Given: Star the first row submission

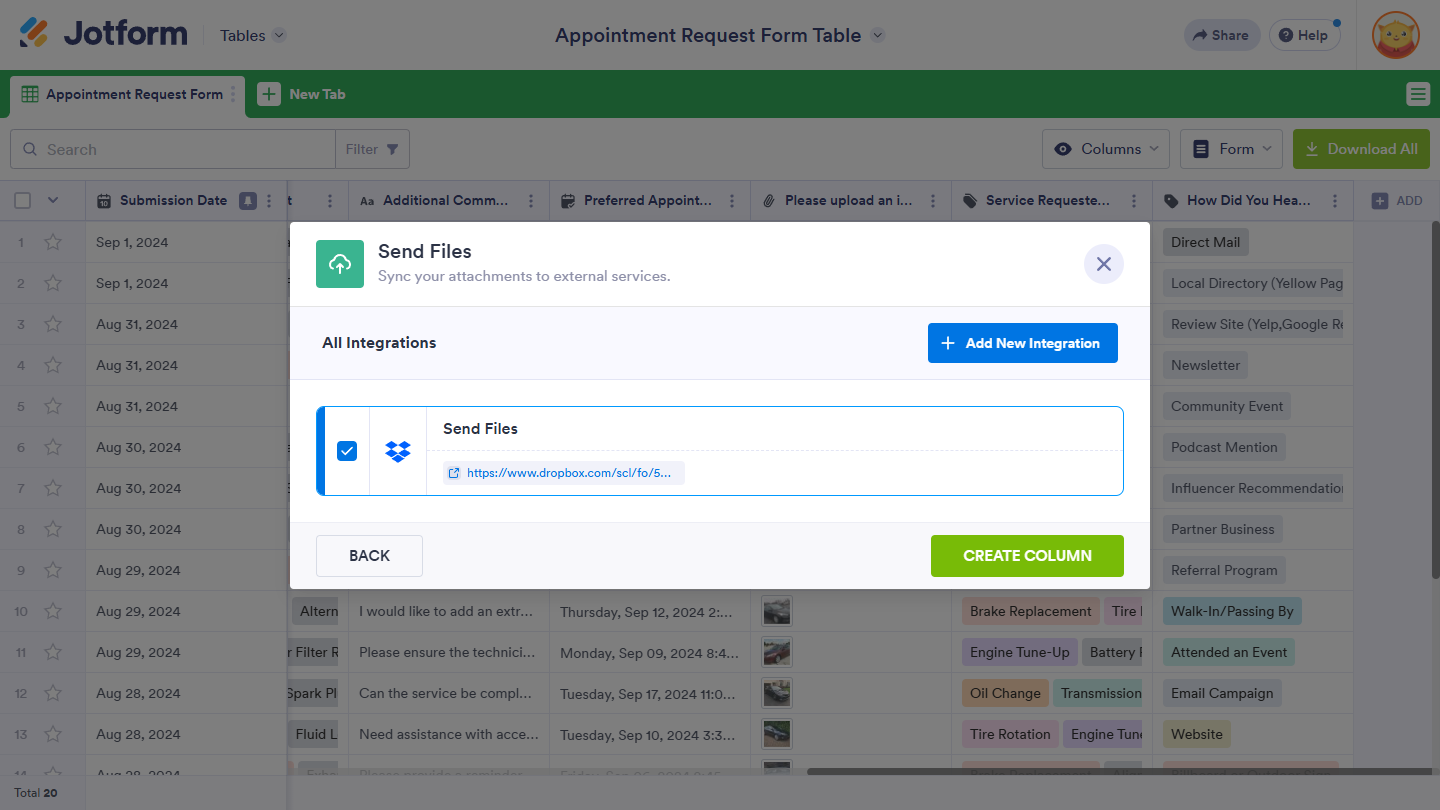Looking at the screenshot, I should (53, 242).
